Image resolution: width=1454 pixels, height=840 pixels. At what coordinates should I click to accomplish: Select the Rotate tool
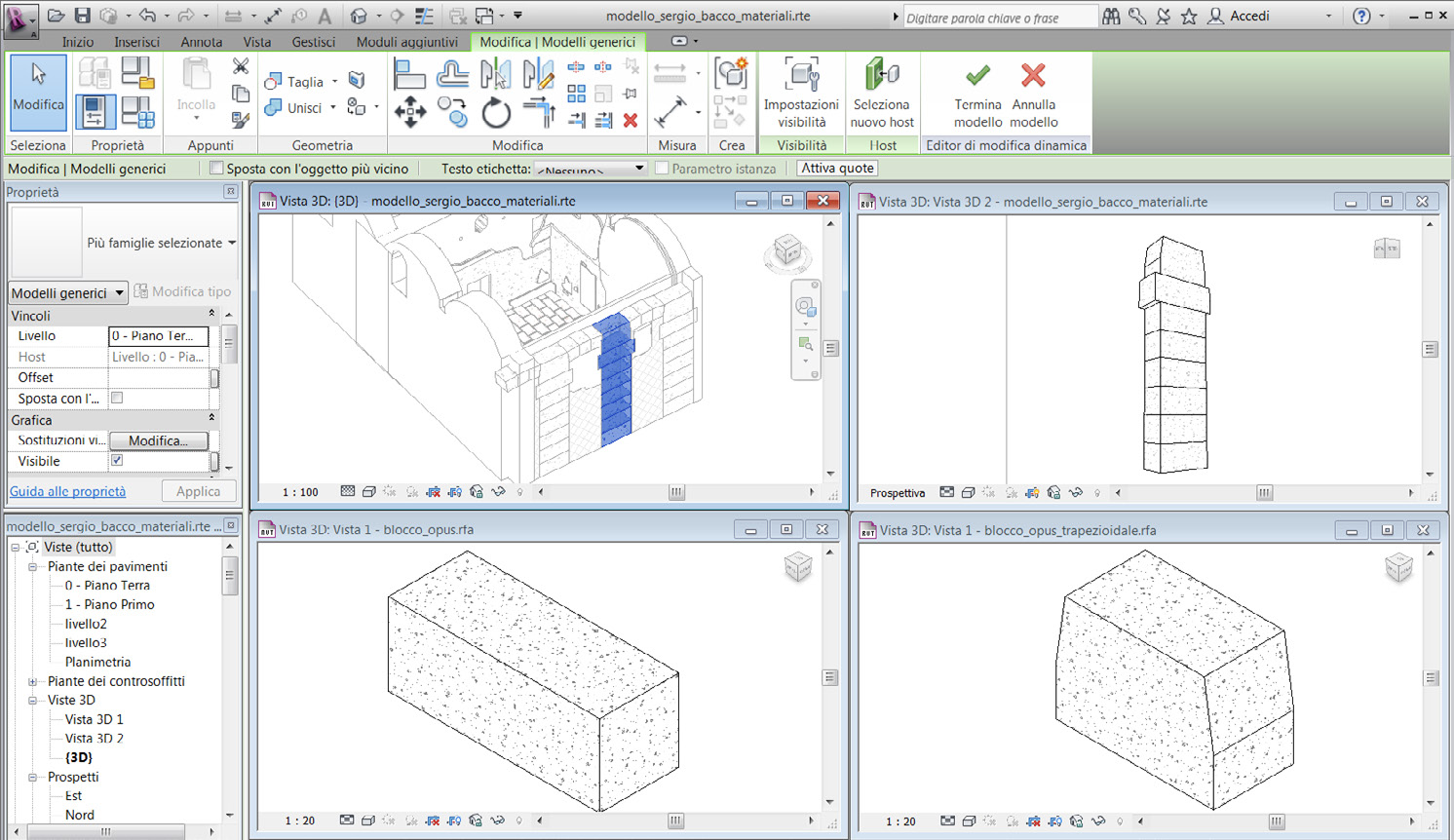[x=496, y=113]
